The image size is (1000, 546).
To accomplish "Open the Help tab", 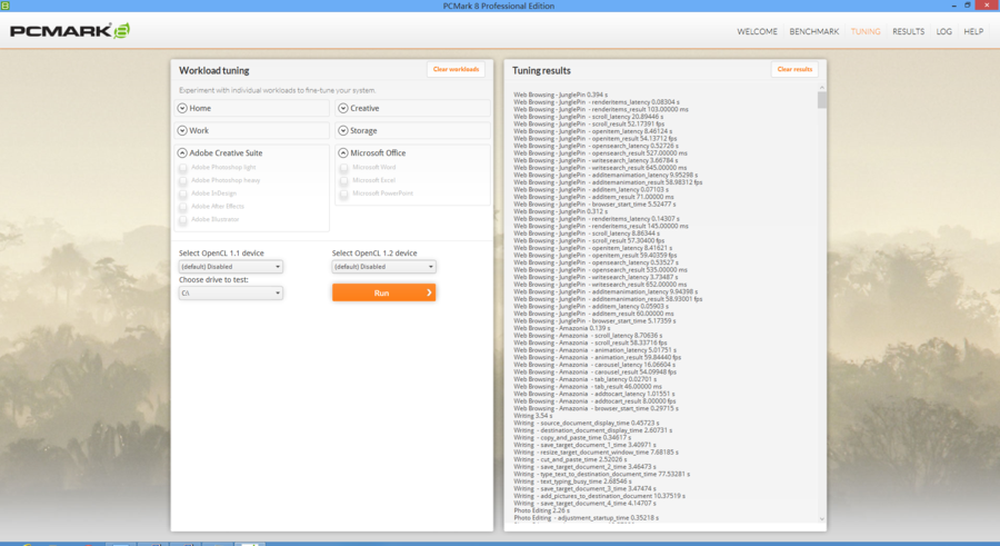I will [x=973, y=31].
